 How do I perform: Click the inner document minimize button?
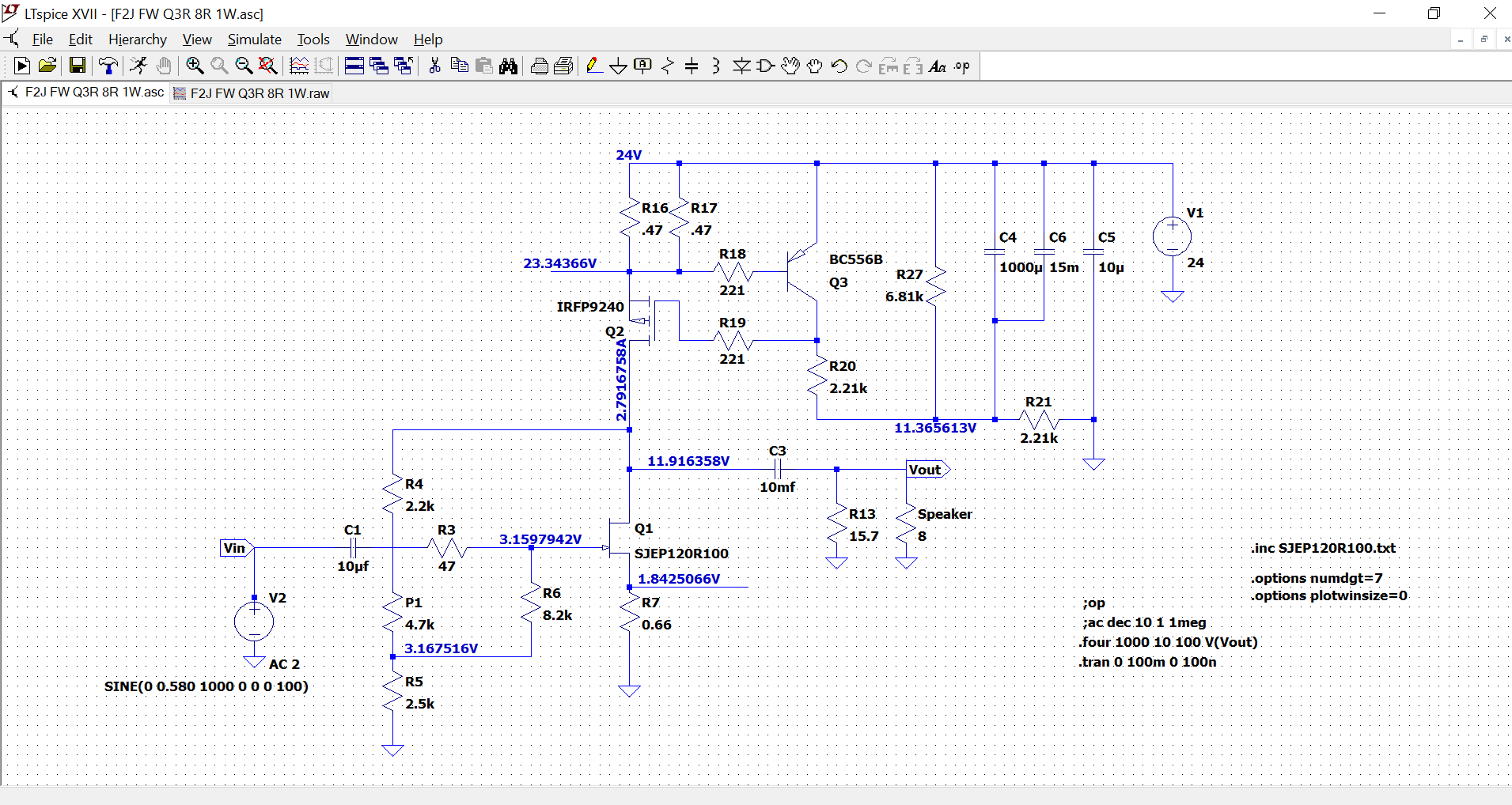click(x=1461, y=39)
